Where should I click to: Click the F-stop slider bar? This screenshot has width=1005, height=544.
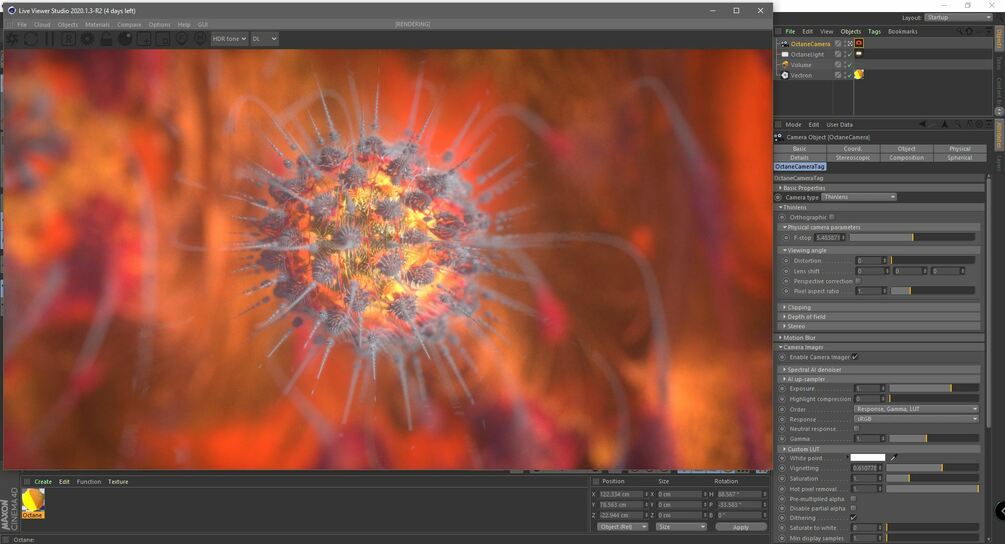[x=913, y=237]
